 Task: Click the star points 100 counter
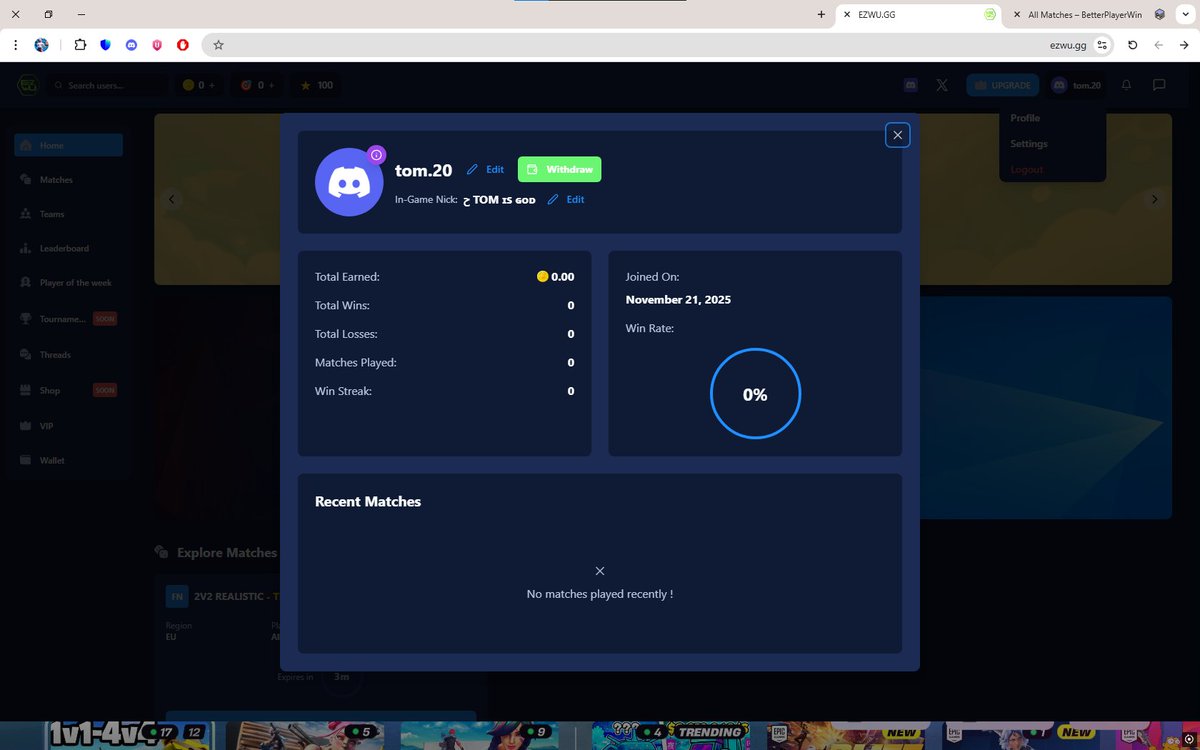(316, 86)
